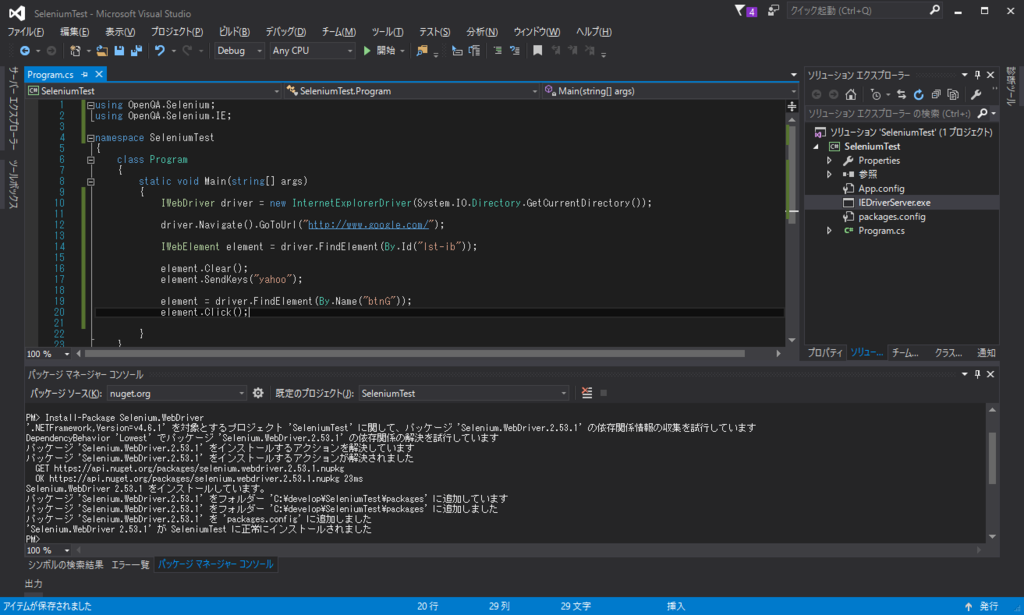Close the Program.cs tab
Screen dimensions: 1024x615
click(x=99, y=74)
